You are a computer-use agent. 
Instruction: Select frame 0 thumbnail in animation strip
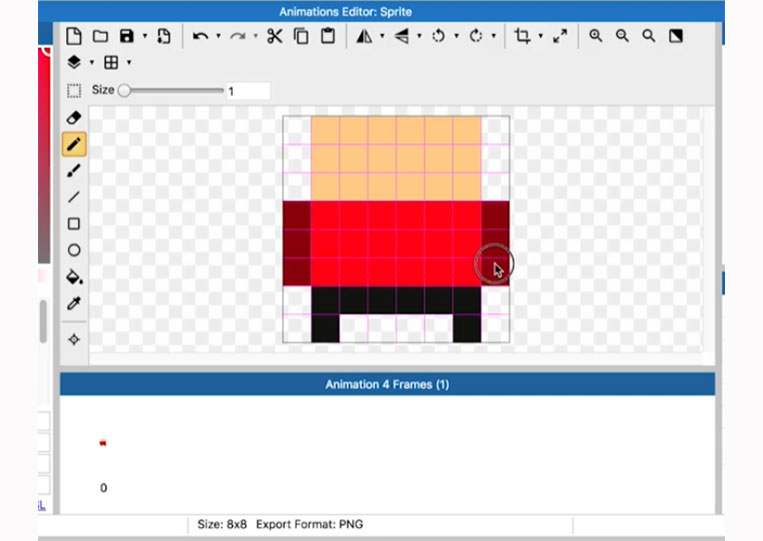[x=103, y=443]
